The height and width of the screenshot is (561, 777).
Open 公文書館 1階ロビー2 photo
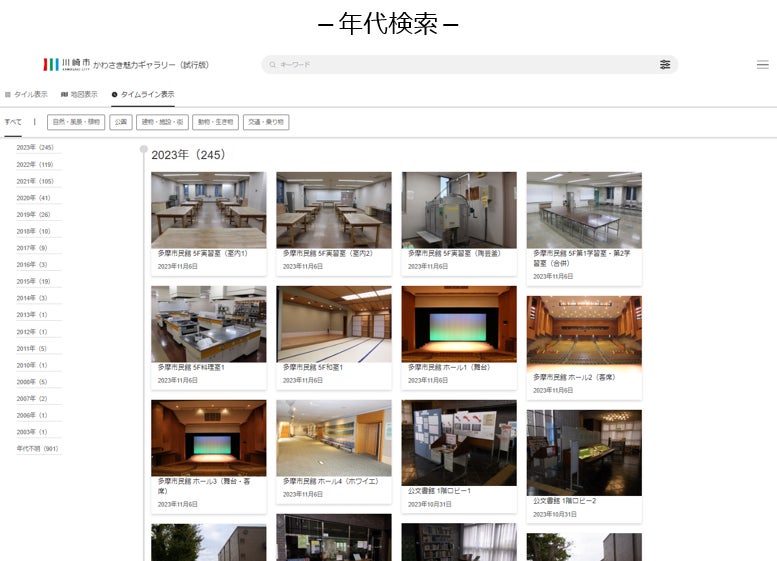(x=584, y=453)
